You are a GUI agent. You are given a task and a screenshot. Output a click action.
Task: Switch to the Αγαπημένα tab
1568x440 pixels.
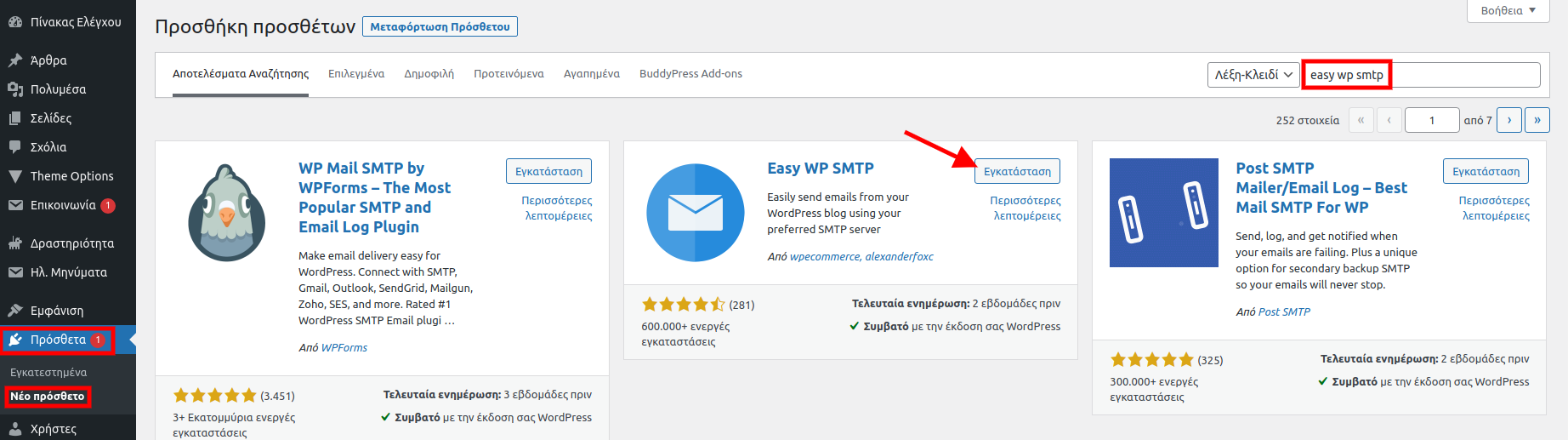(592, 74)
